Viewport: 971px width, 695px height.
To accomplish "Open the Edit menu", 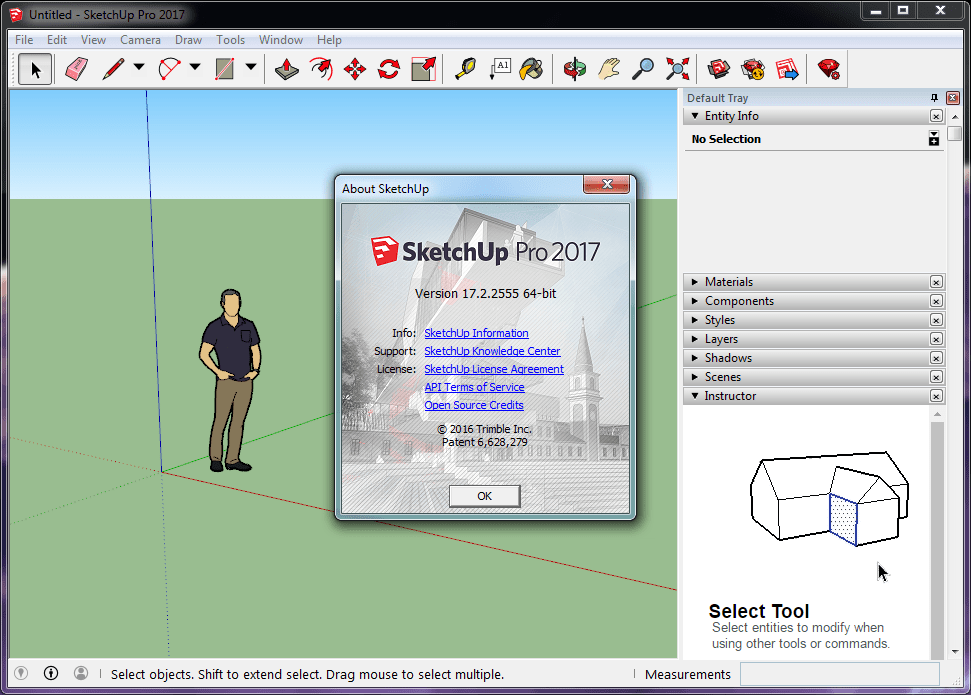I will tap(57, 40).
